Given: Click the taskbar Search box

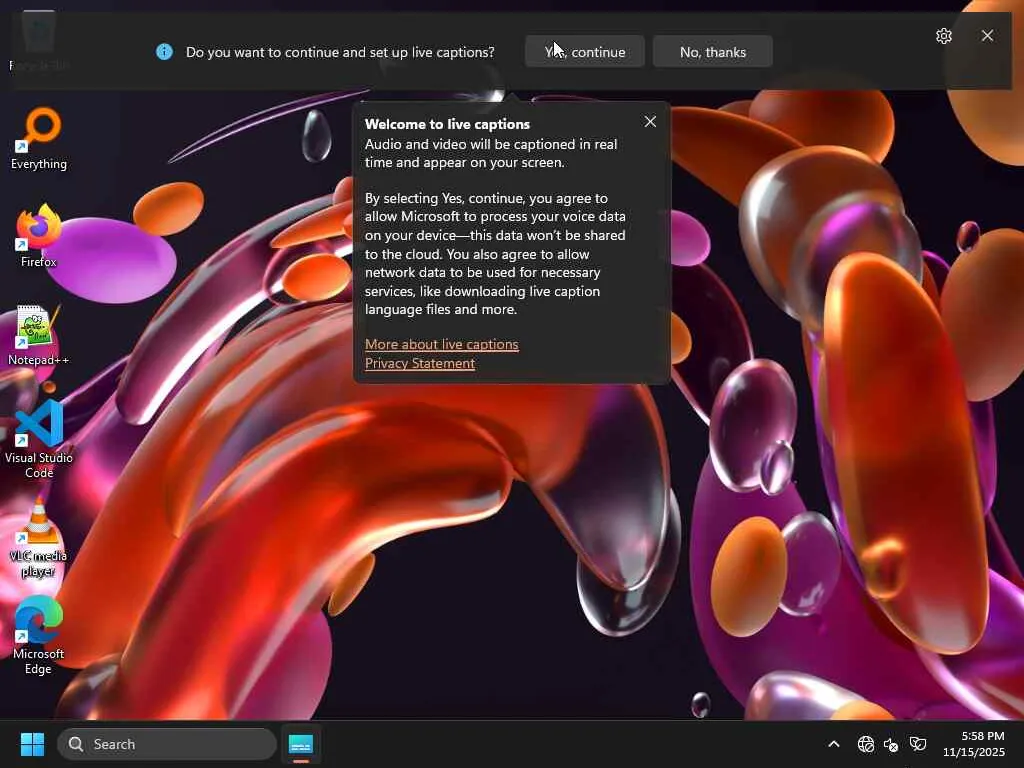Looking at the screenshot, I should click(x=167, y=744).
